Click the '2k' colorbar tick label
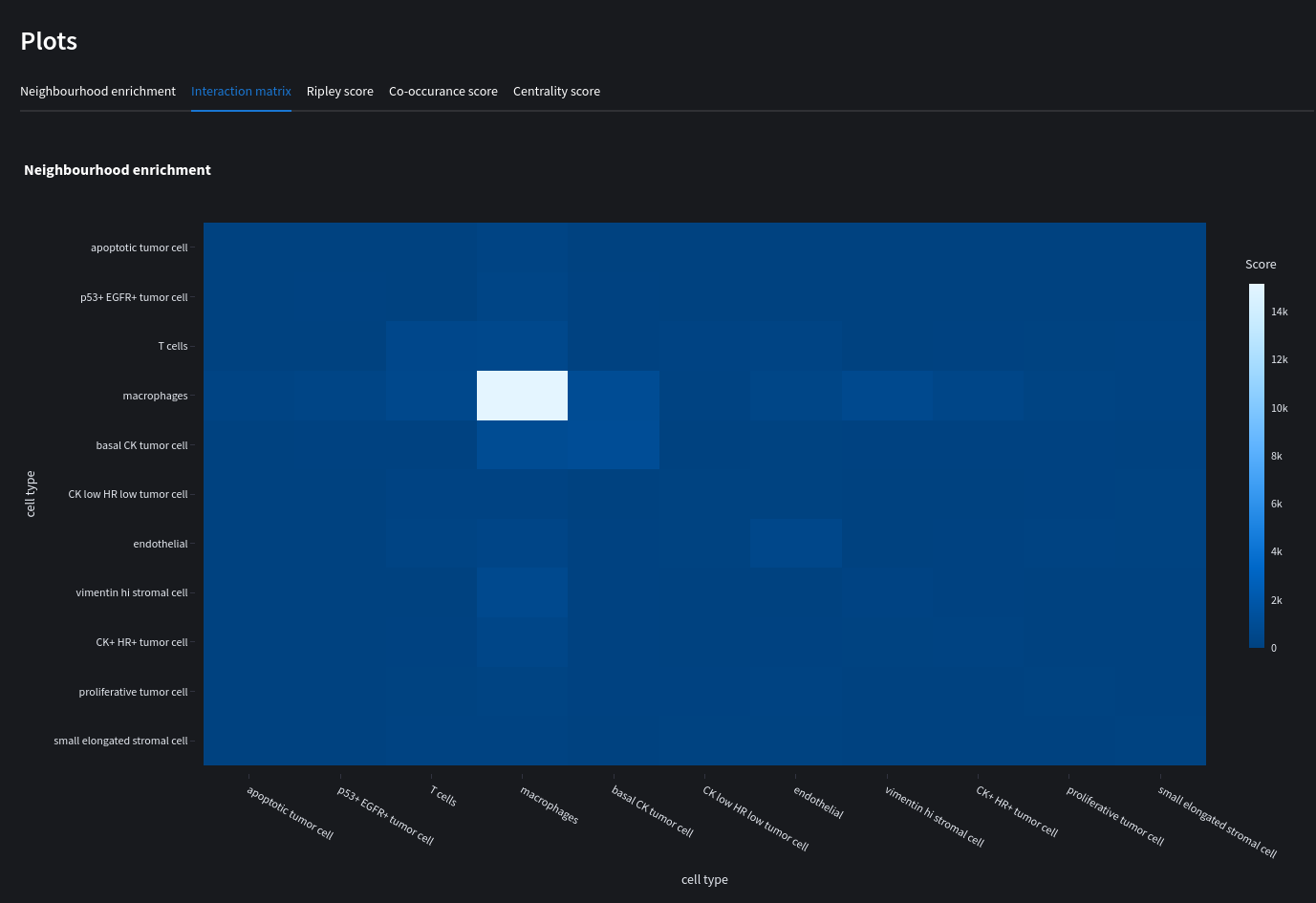The width and height of the screenshot is (1316, 903). tap(1277, 600)
